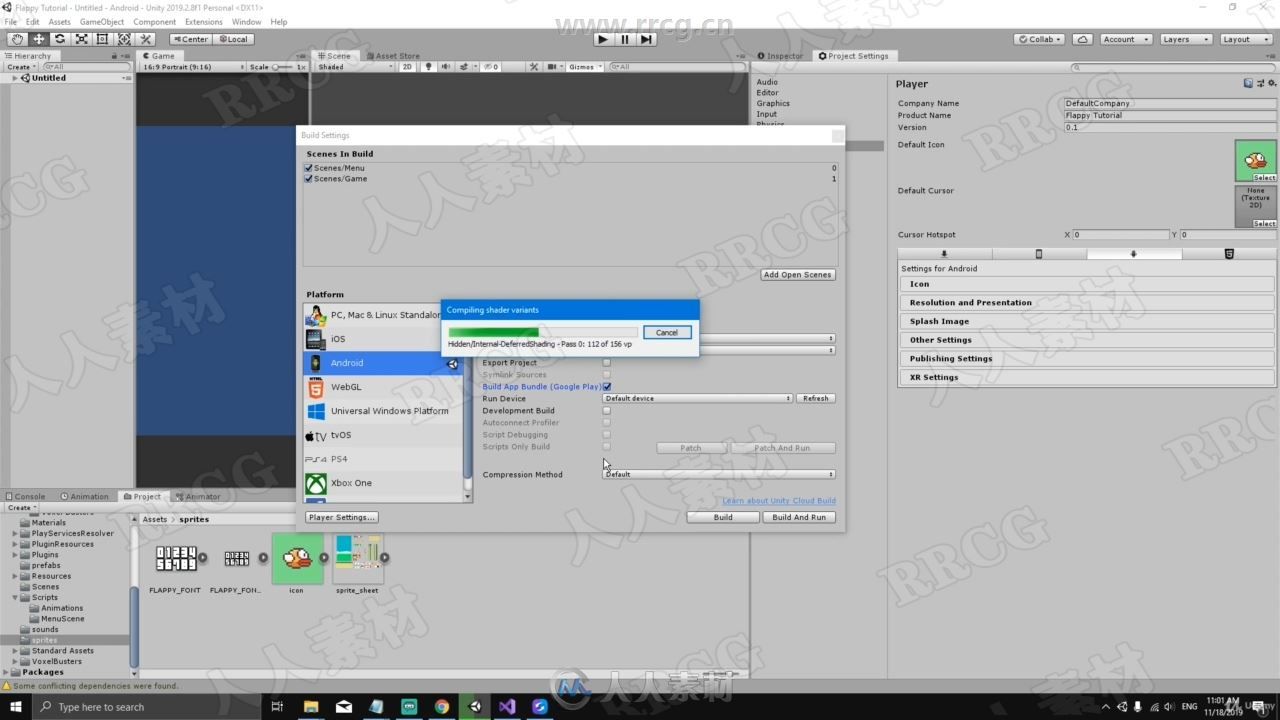Toggle Center pivot mode button

click(x=190, y=39)
